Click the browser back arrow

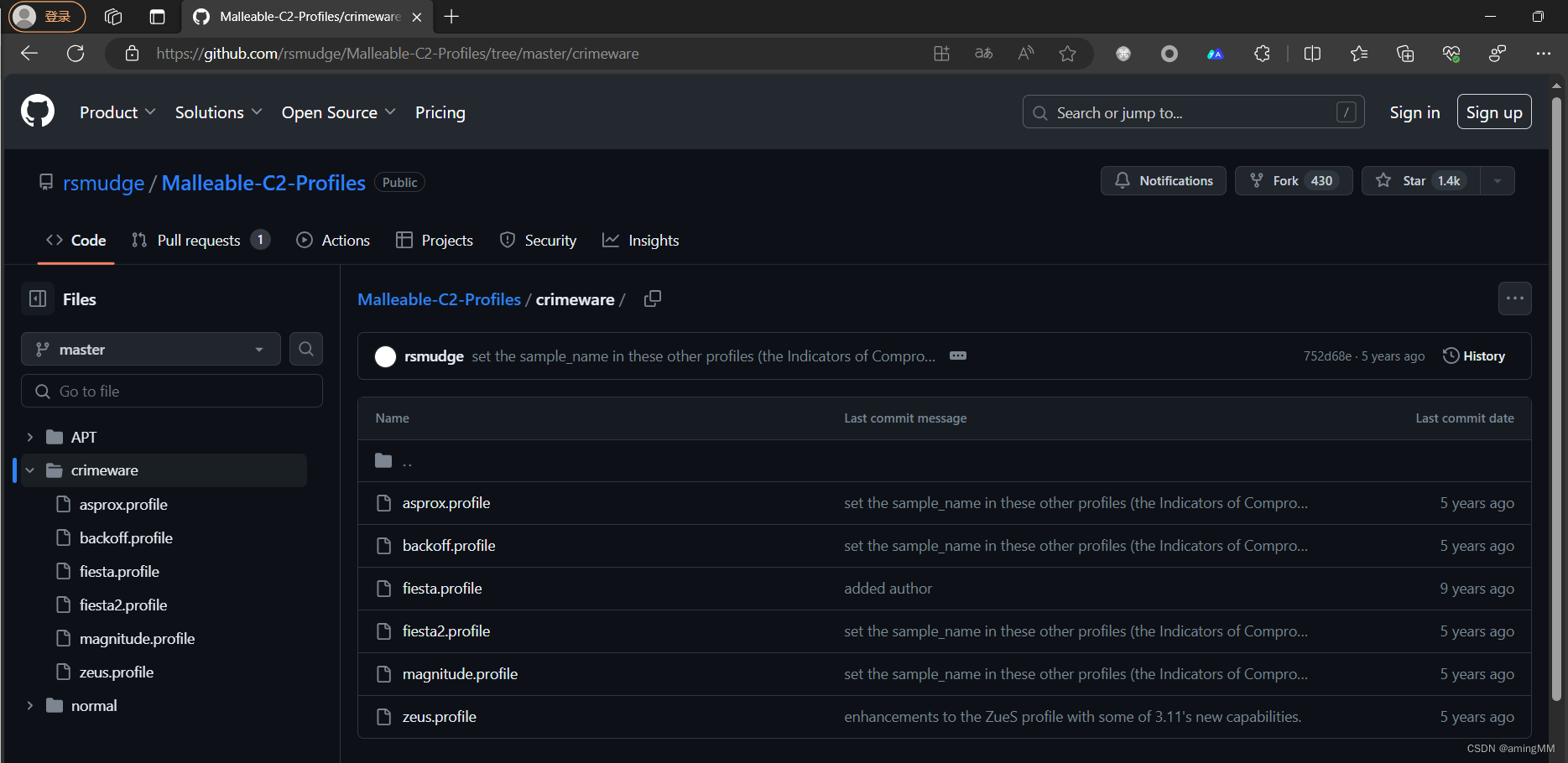[29, 54]
